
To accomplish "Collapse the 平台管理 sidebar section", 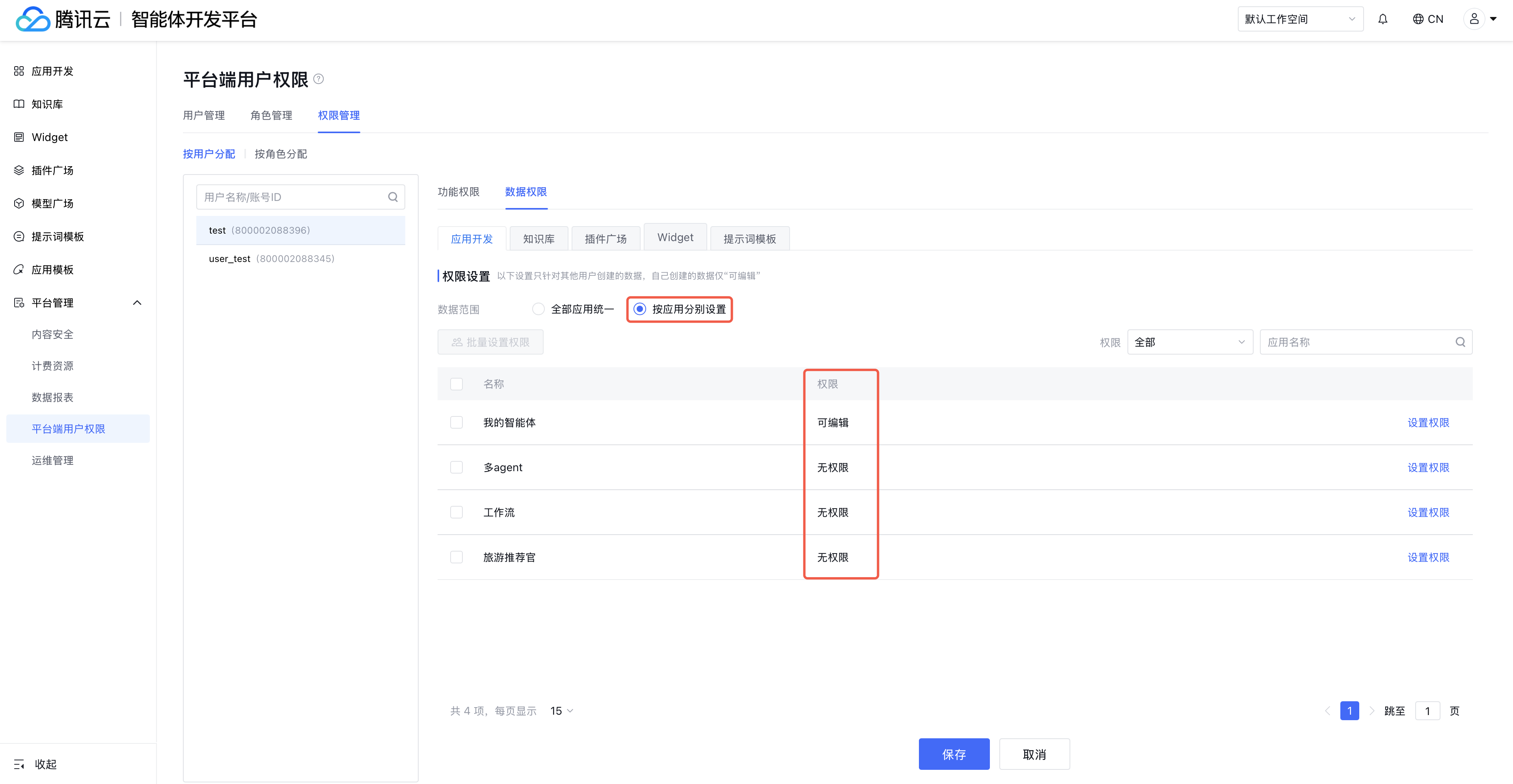I will (137, 303).
